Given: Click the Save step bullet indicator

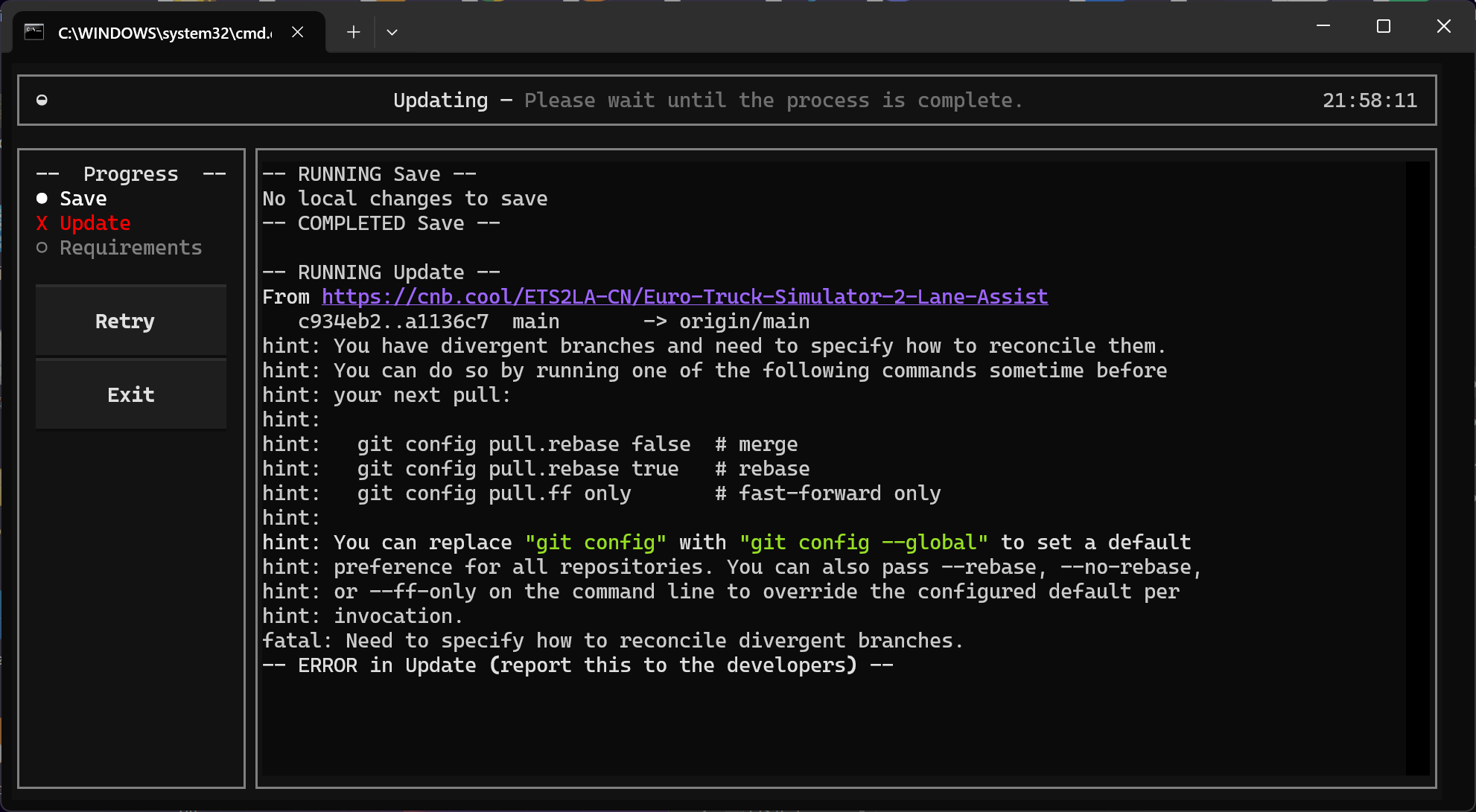Looking at the screenshot, I should click(x=42, y=199).
